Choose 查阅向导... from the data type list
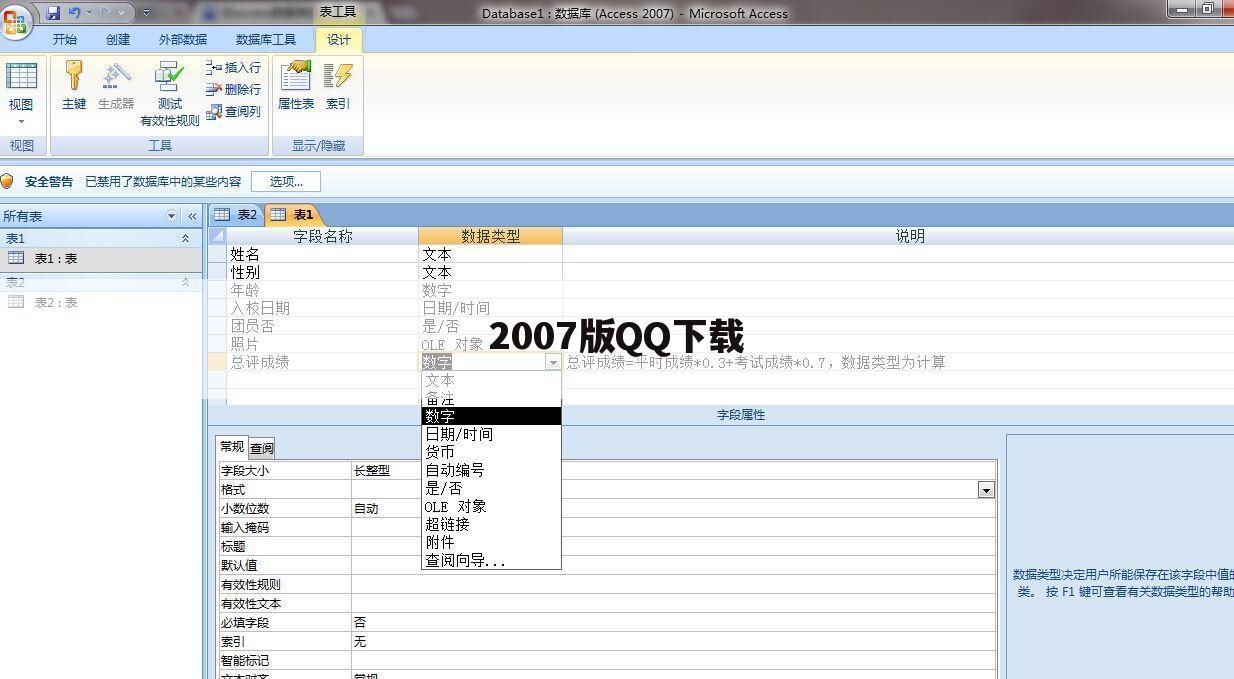 point(491,560)
